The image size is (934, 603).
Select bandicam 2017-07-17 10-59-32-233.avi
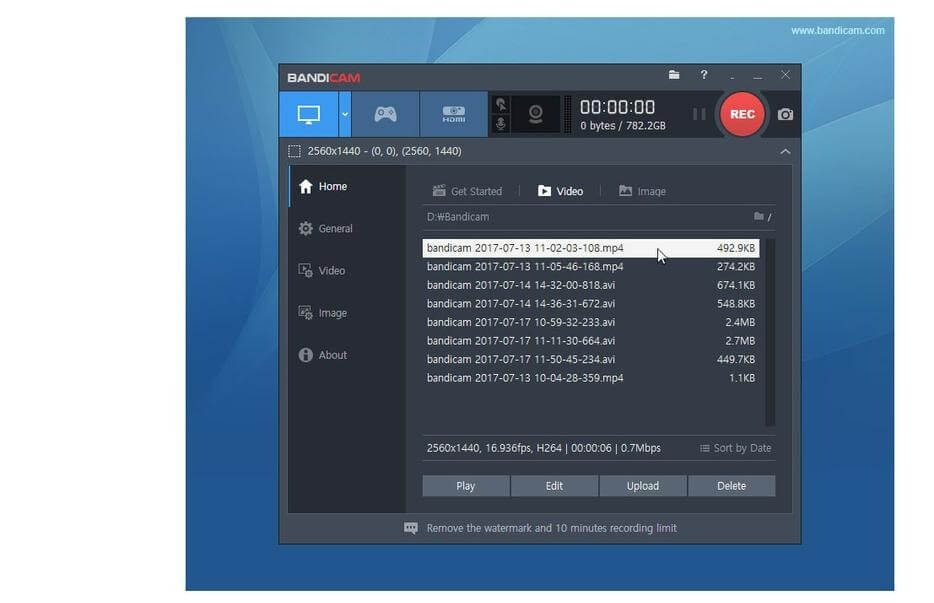click(591, 322)
